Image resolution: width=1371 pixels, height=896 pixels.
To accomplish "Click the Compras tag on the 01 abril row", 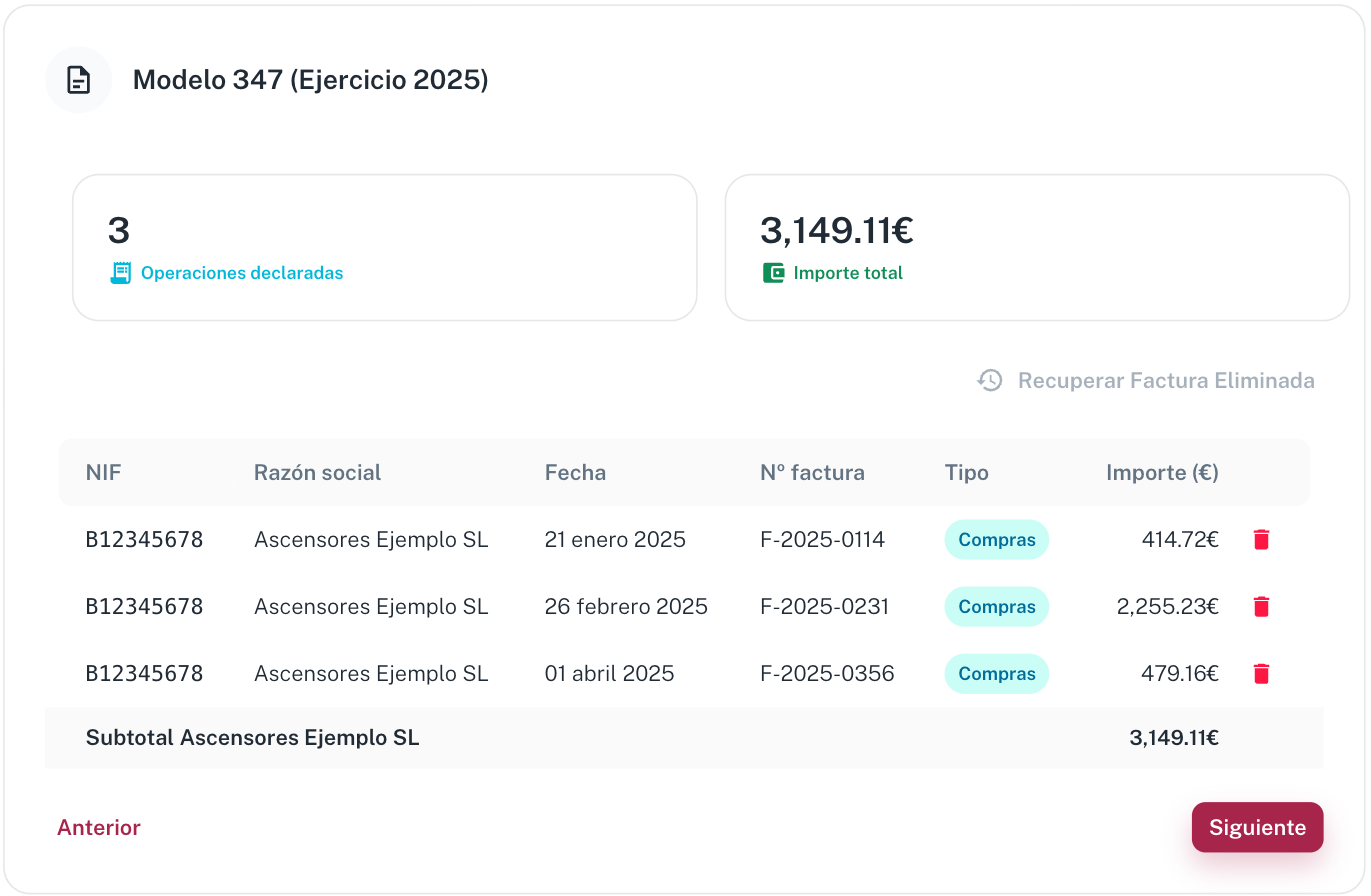I will pos(996,674).
